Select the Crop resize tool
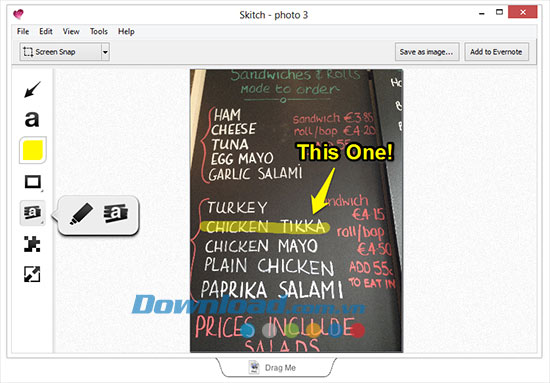 click(32, 274)
